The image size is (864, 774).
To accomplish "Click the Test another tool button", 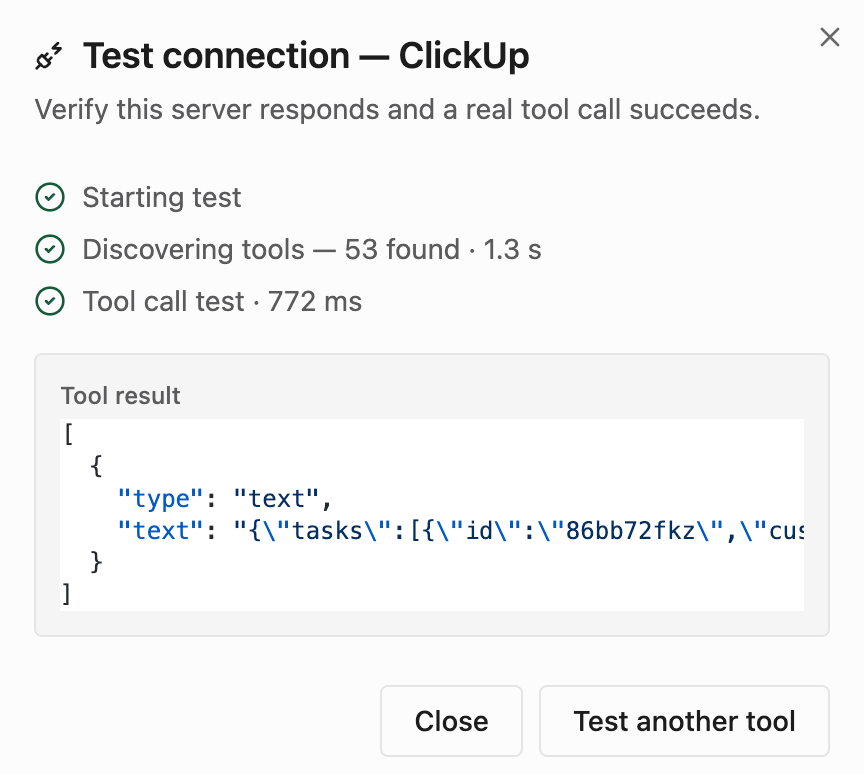I will point(684,721).
